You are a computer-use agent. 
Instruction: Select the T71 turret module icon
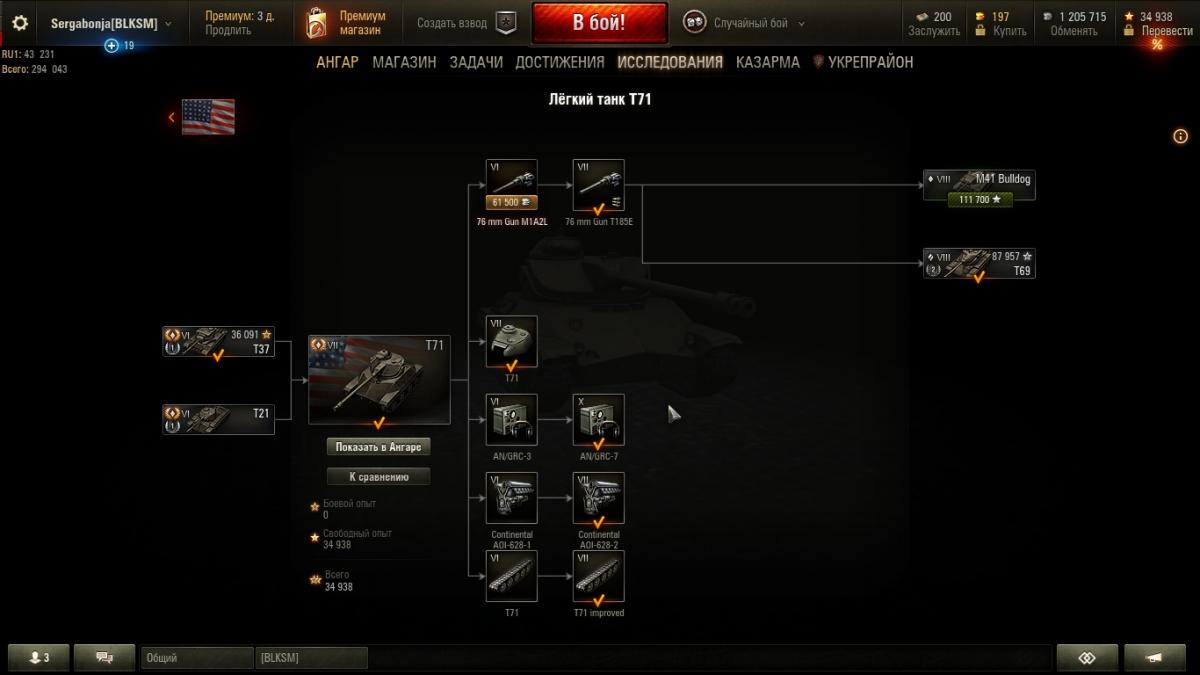512,342
